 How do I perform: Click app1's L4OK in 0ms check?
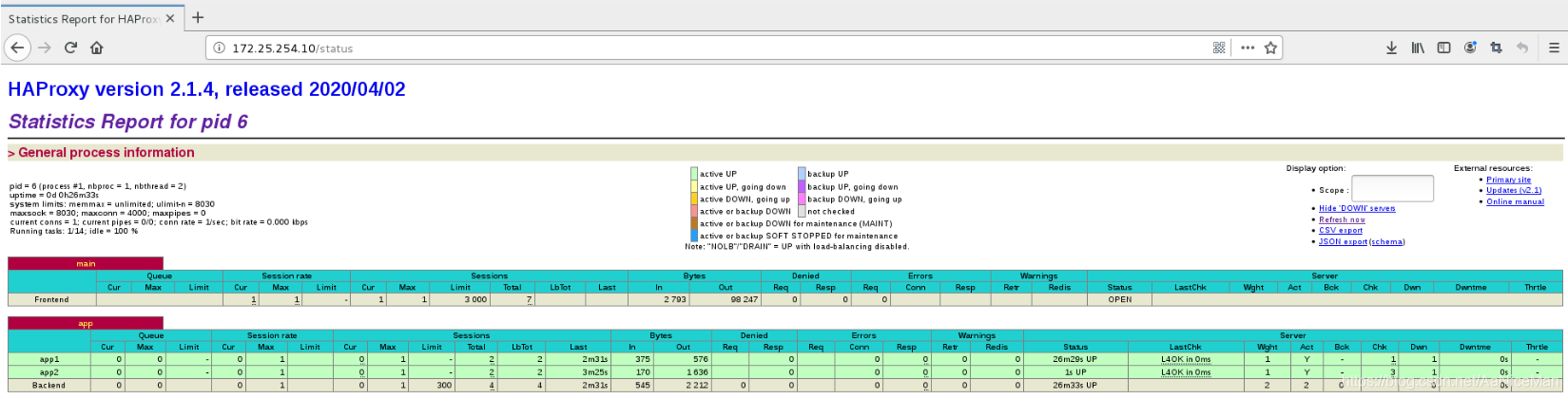pyautogui.click(x=1186, y=359)
